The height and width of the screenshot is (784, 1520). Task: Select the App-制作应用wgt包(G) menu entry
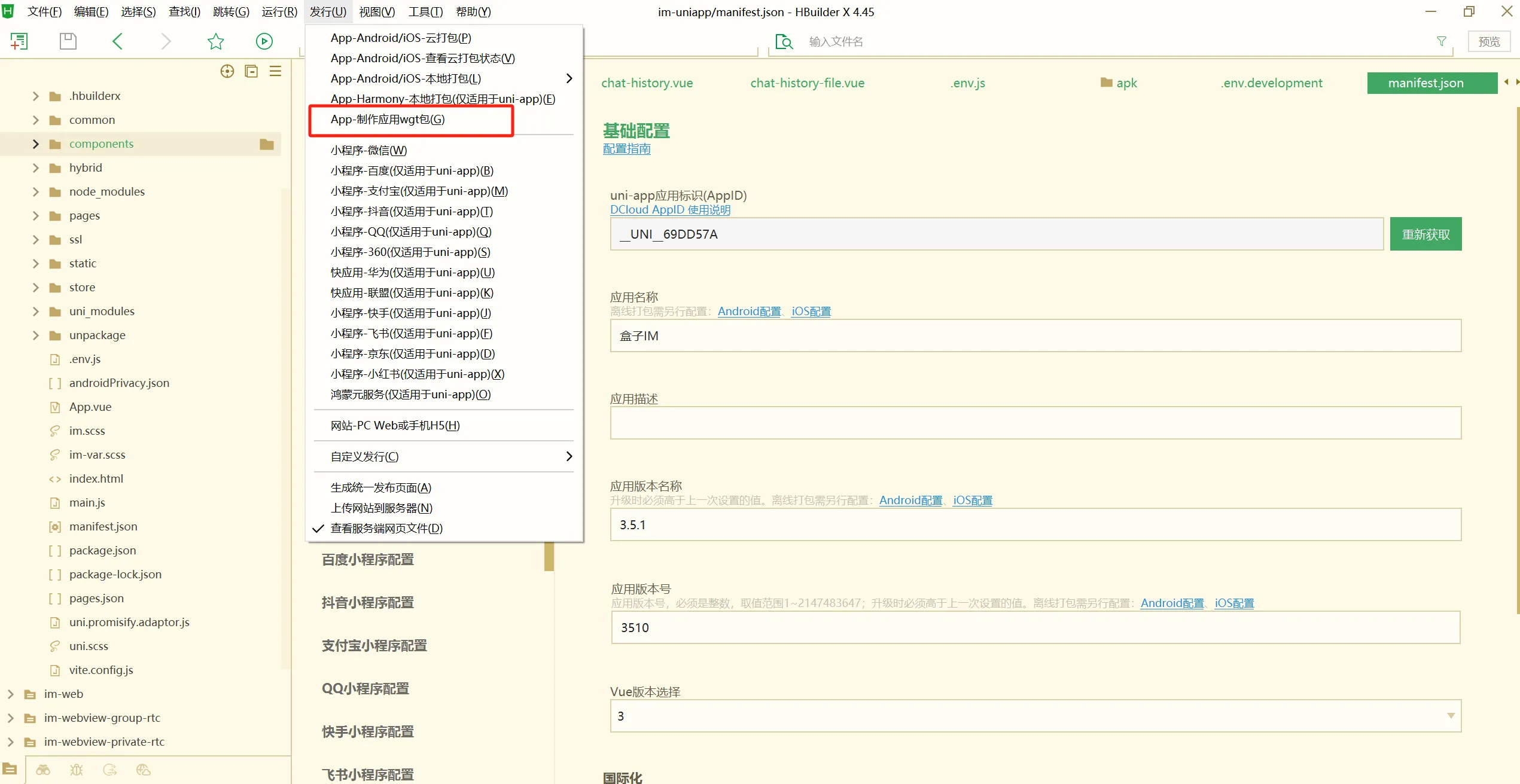coord(388,120)
